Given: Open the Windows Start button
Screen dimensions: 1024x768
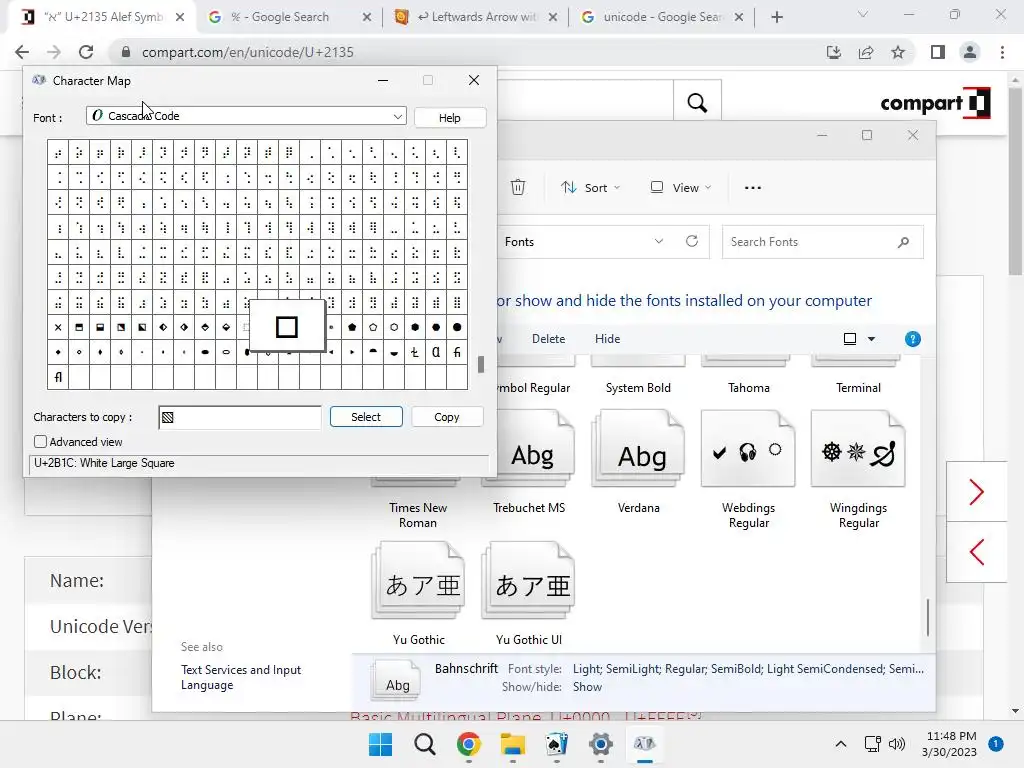Looking at the screenshot, I should pos(381,744).
